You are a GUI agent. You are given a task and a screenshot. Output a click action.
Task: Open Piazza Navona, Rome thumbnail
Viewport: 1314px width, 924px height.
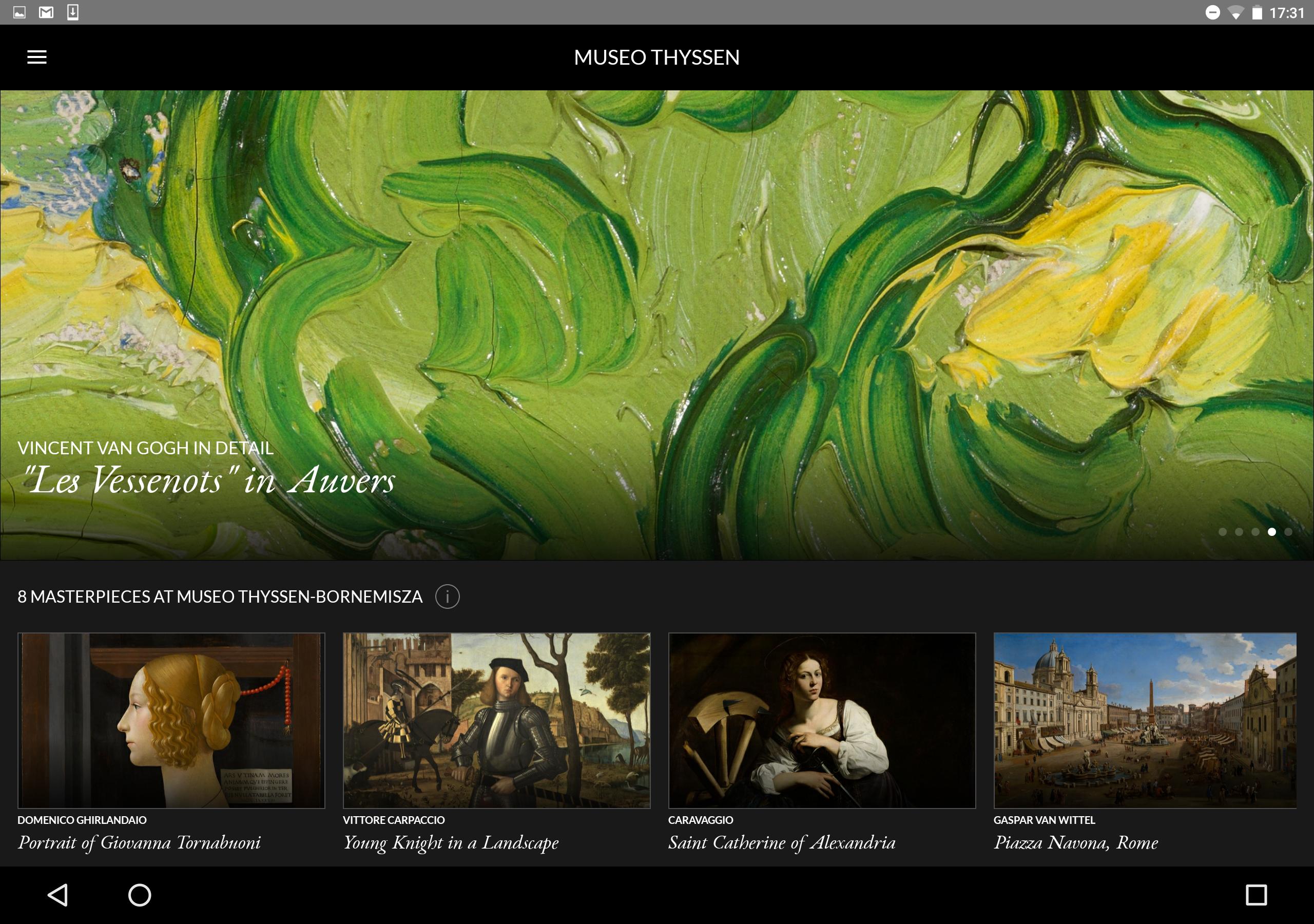(1145, 720)
